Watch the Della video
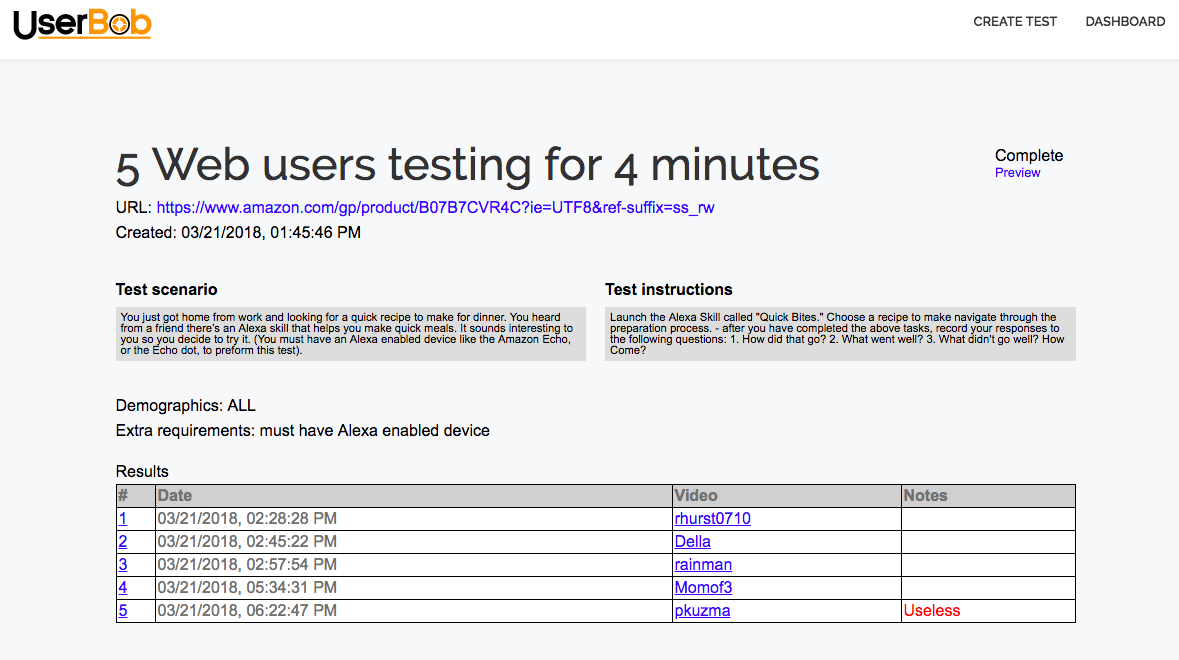The height and width of the screenshot is (660, 1179). [692, 542]
